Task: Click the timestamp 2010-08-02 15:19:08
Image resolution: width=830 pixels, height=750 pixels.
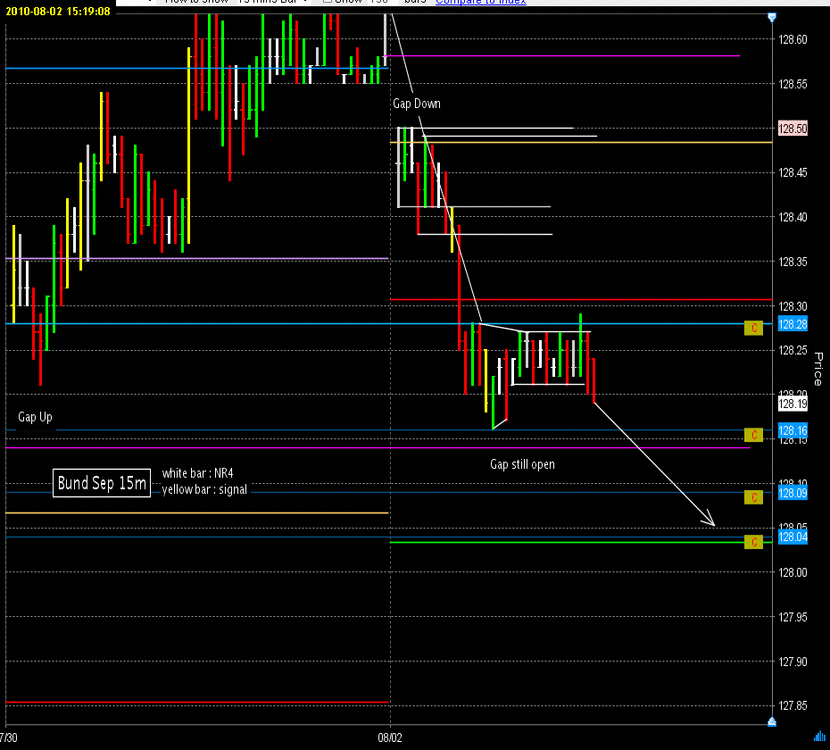Action: (x=58, y=11)
